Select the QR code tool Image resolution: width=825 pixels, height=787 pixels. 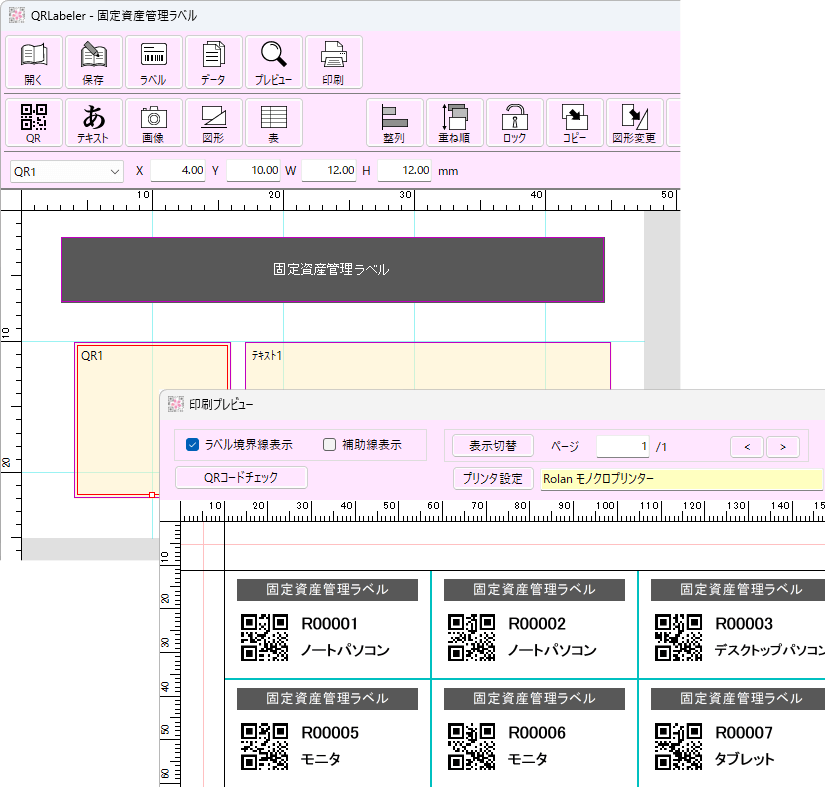pyautogui.click(x=33, y=122)
